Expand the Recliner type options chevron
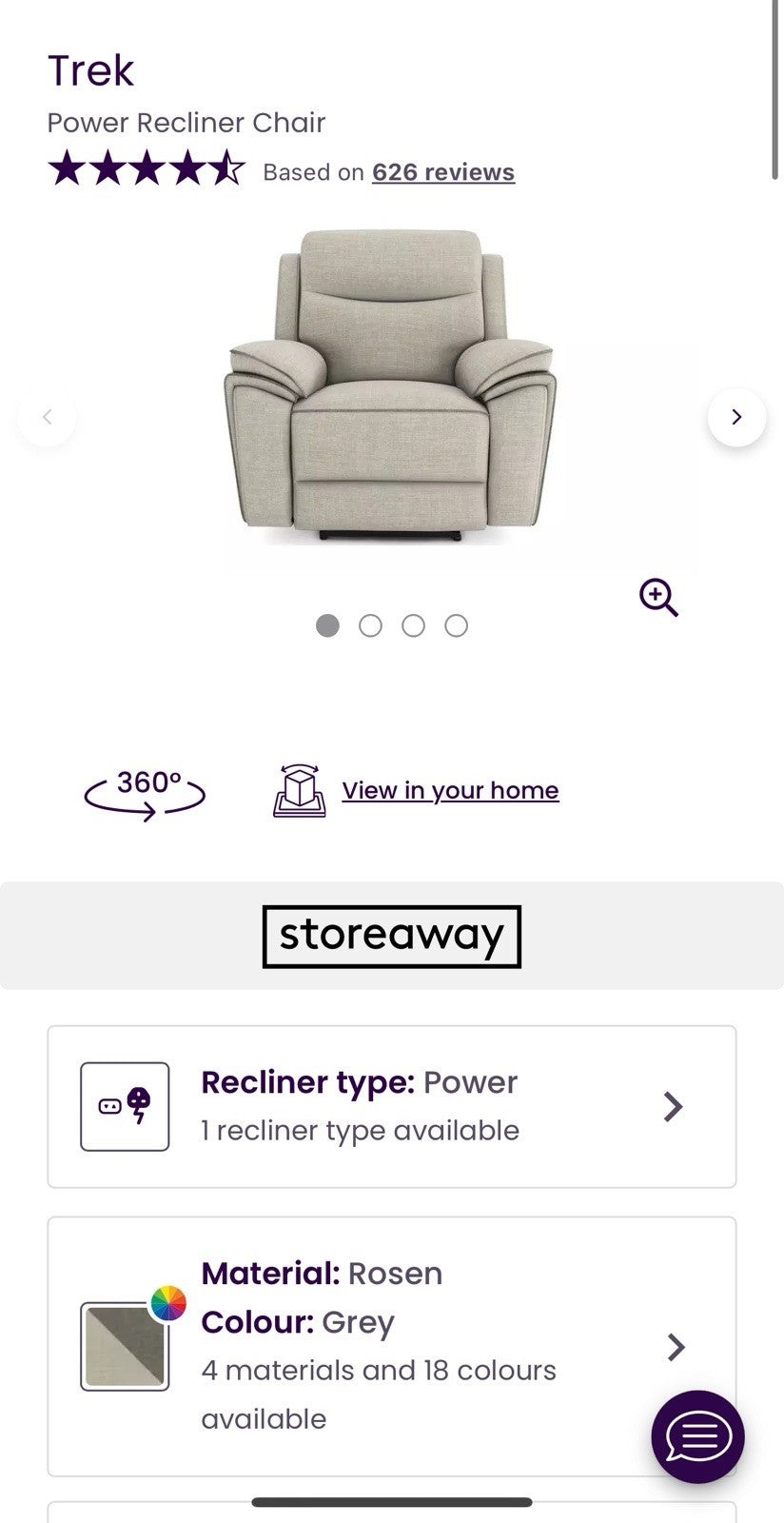The height and width of the screenshot is (1523, 784). tap(674, 1106)
